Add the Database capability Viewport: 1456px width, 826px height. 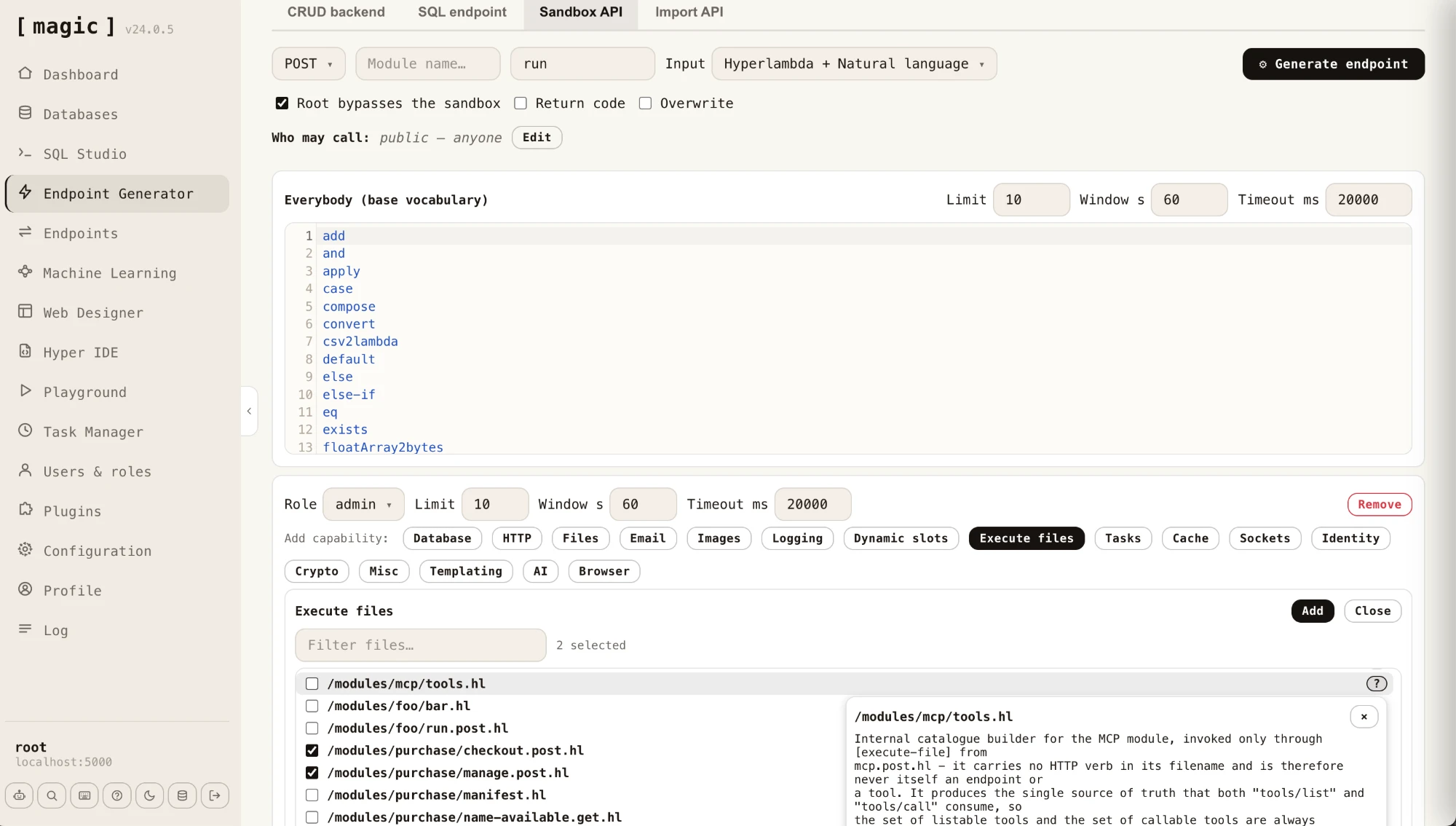click(x=442, y=538)
